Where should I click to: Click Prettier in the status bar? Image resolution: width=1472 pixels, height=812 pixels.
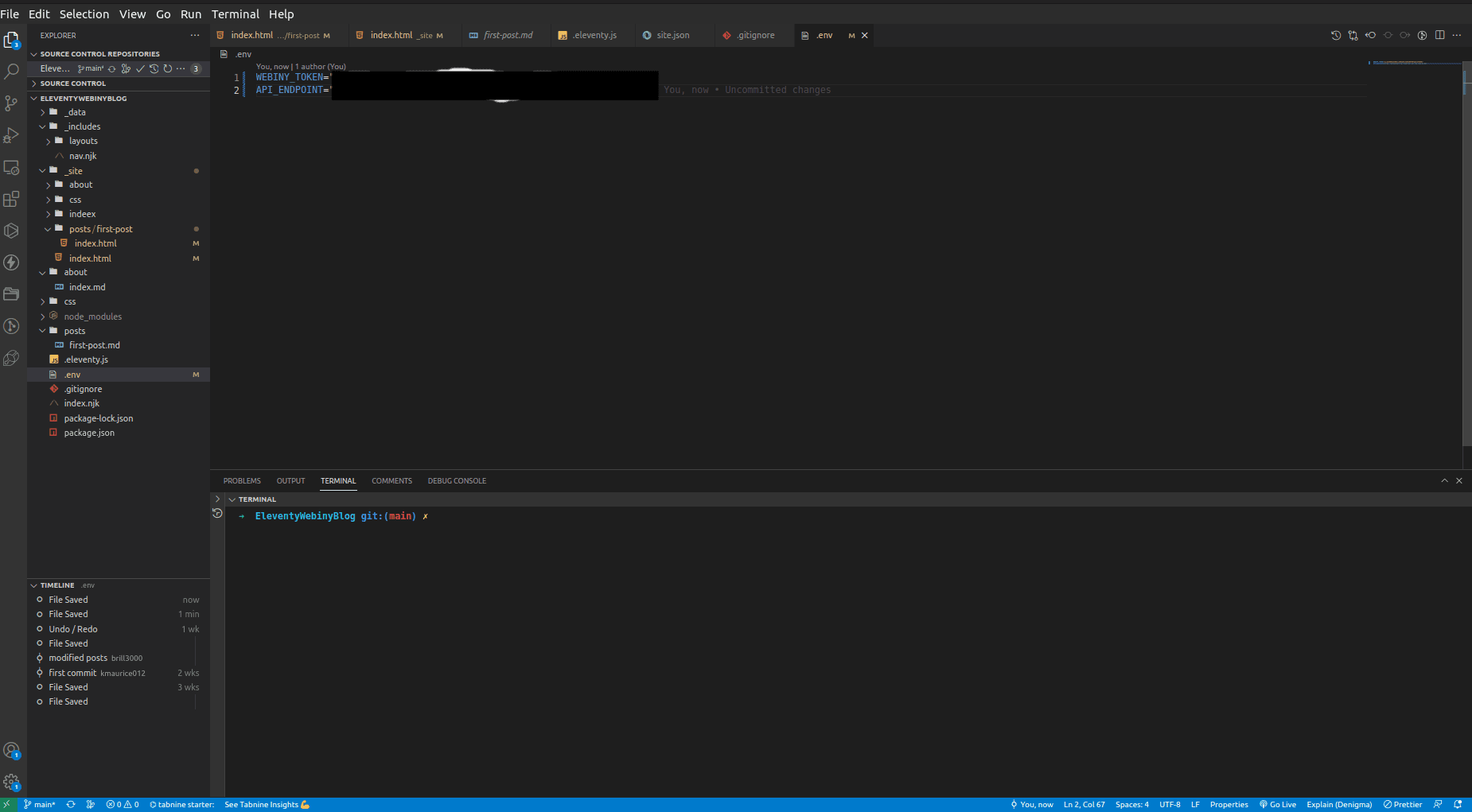click(x=1403, y=804)
